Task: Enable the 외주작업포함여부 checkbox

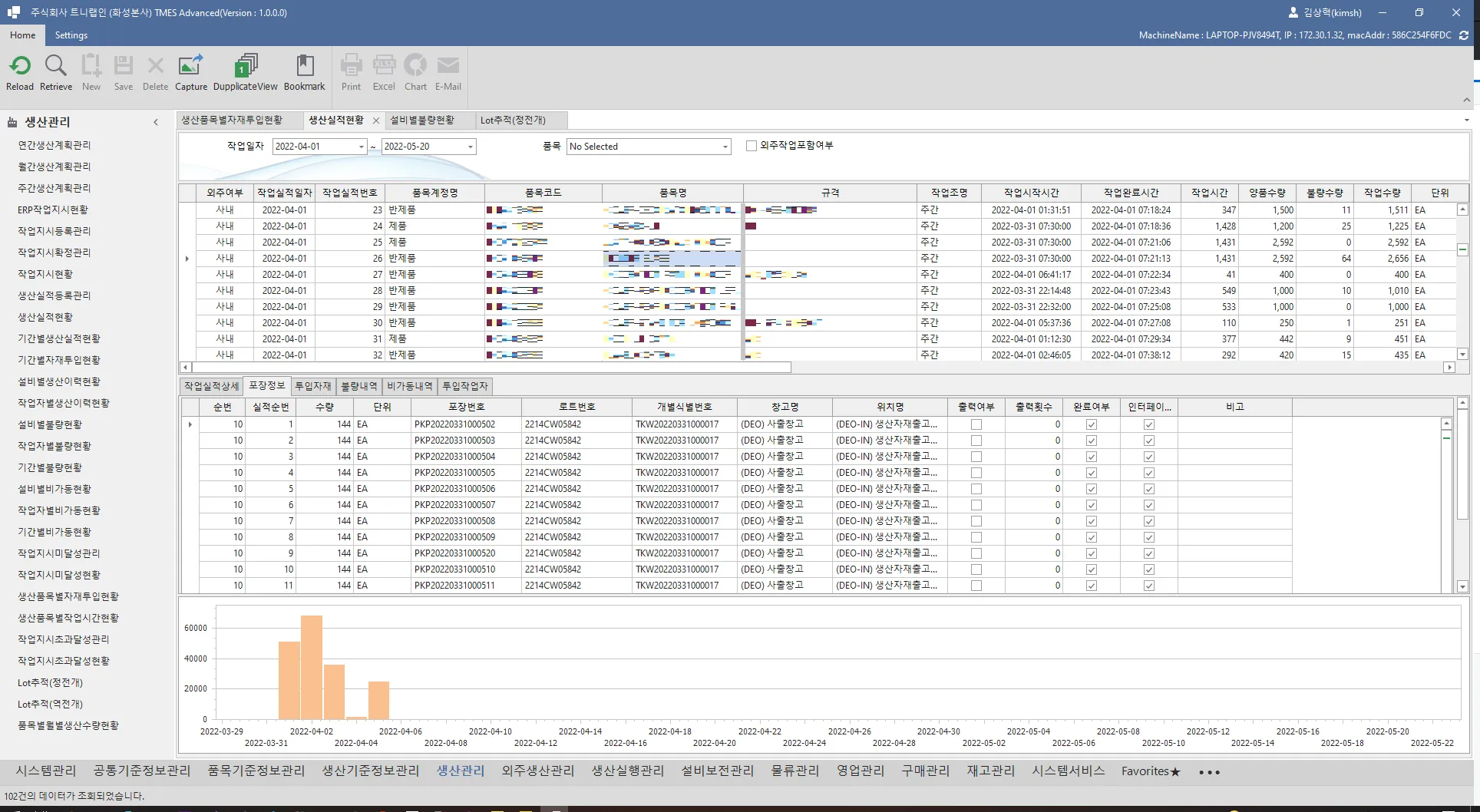Action: click(x=752, y=146)
